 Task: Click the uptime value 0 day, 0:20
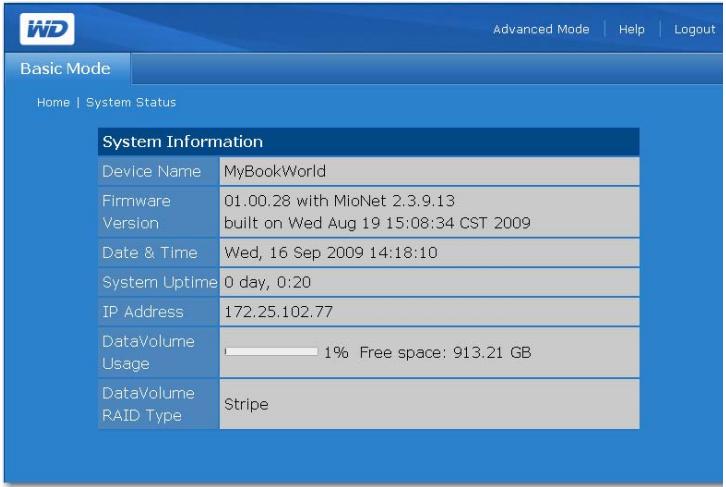[268, 282]
